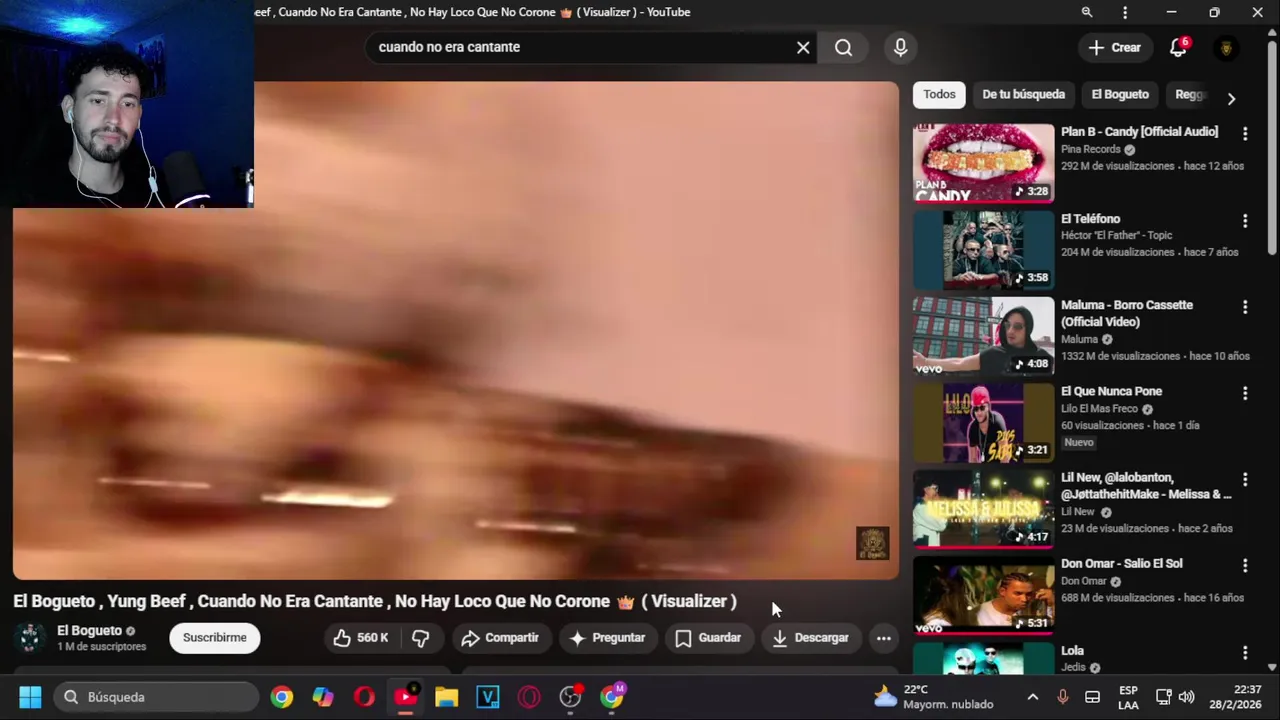Open options for Don Omar video

1245,565
